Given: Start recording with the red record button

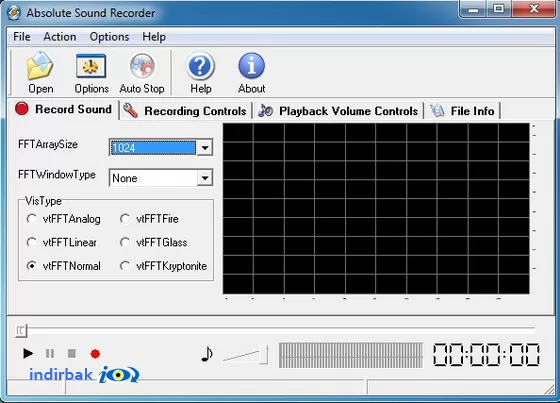Looking at the screenshot, I should [x=95, y=354].
